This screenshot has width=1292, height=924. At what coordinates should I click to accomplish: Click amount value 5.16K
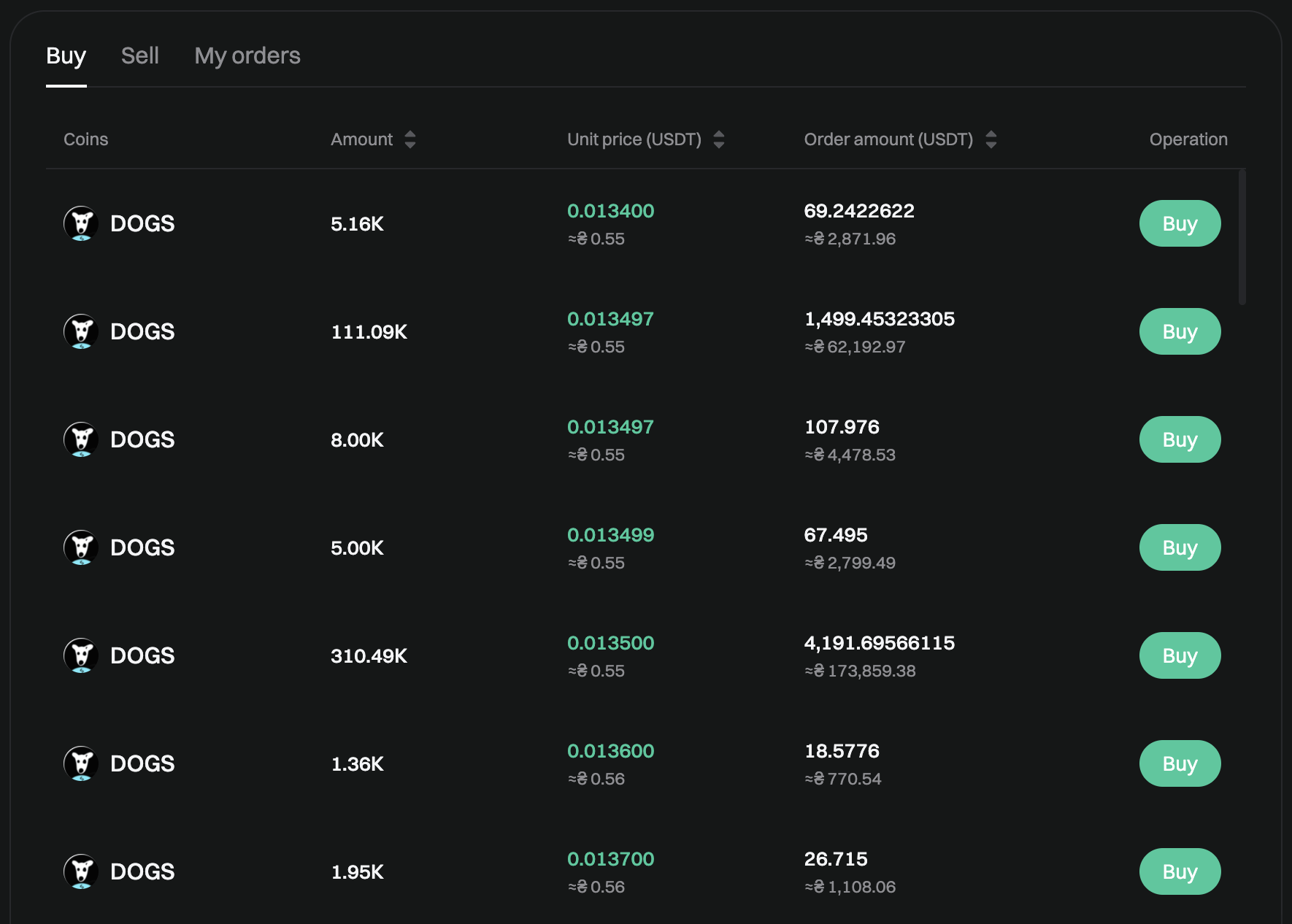pyautogui.click(x=357, y=224)
